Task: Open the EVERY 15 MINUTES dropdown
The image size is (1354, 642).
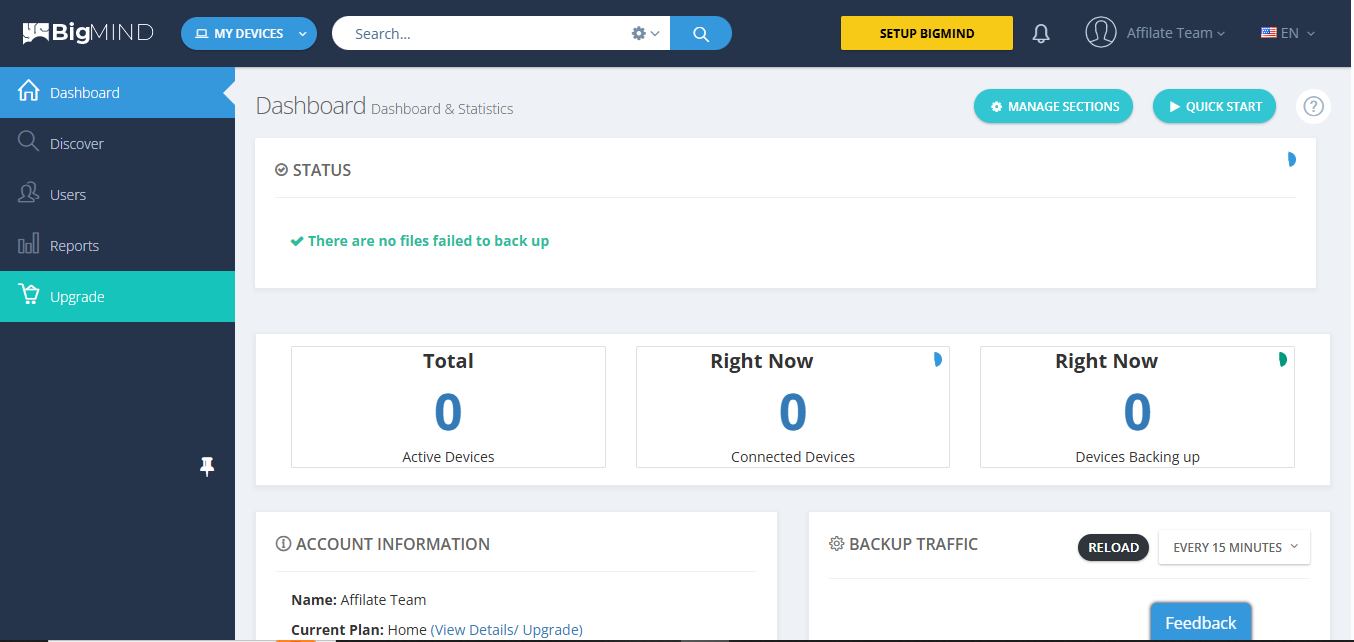Action: coord(1234,547)
